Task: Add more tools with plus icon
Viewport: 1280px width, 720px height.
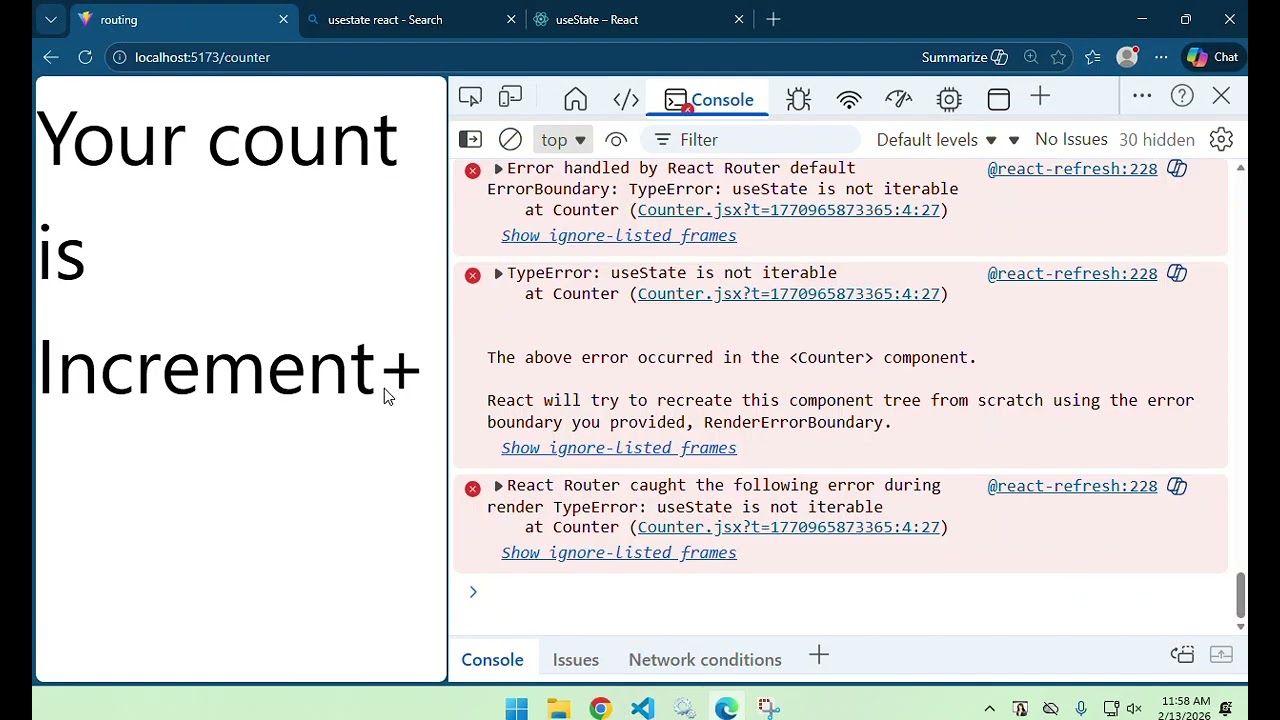Action: pyautogui.click(x=1040, y=97)
